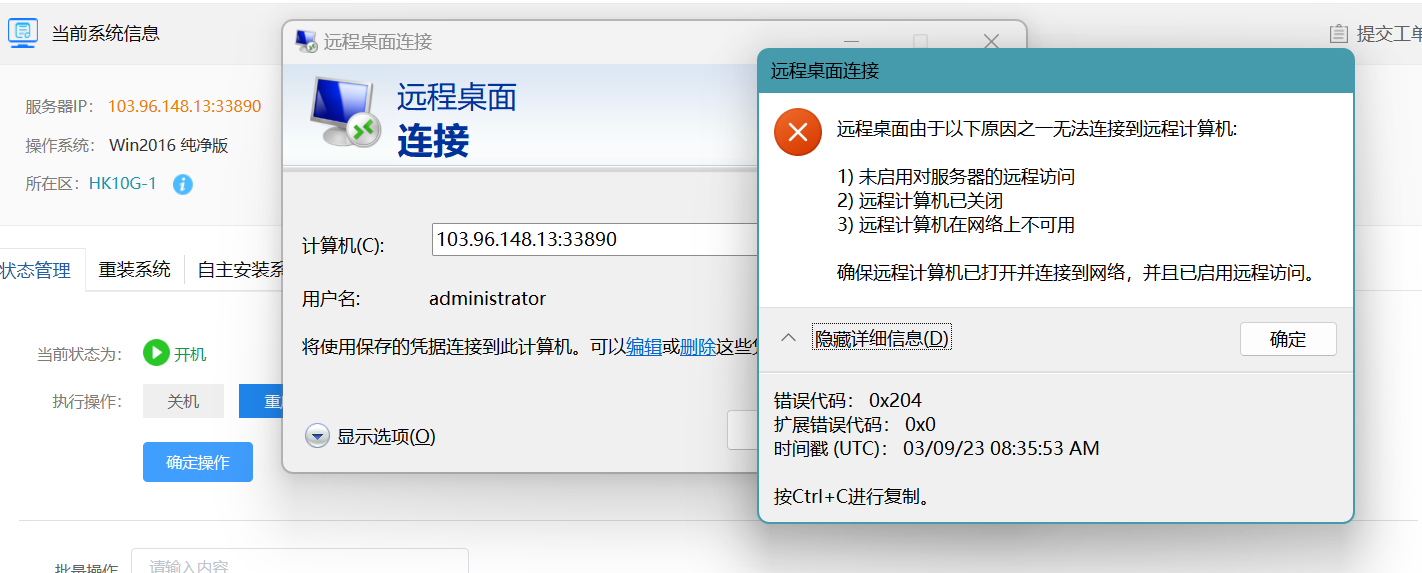Expand 显示选项 in Remote Desktop dialog

pos(318,436)
